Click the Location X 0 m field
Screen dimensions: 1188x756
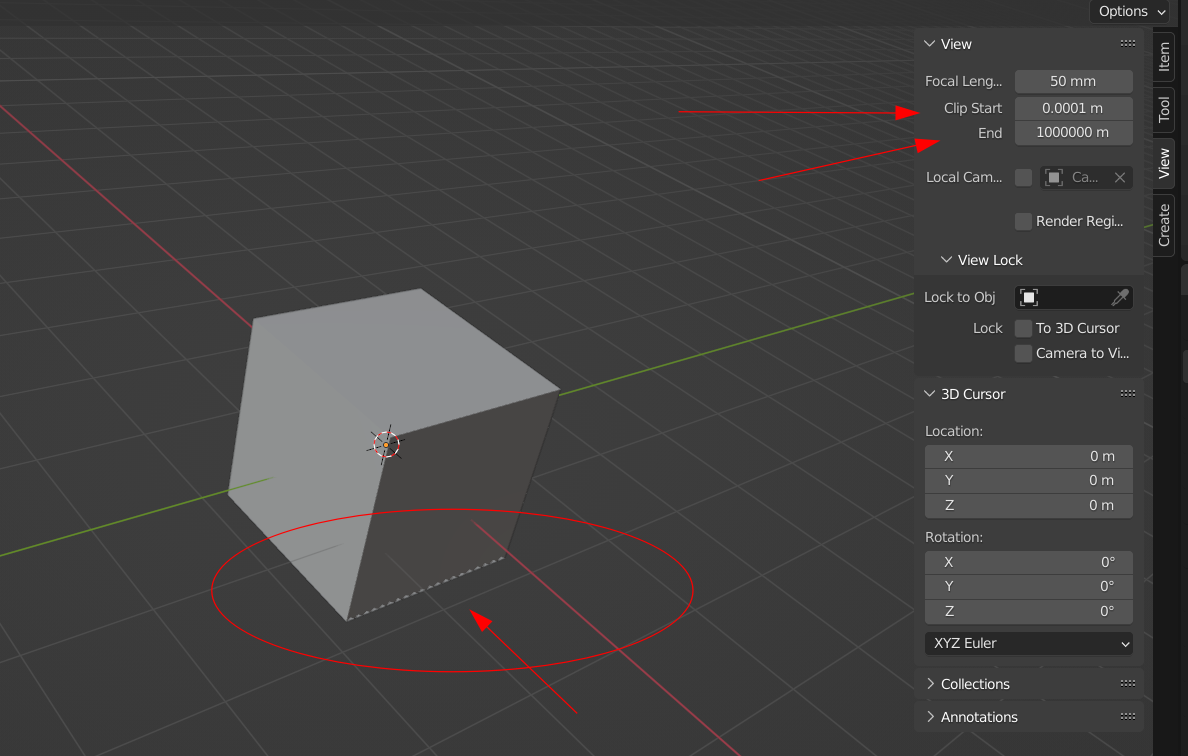1029,456
